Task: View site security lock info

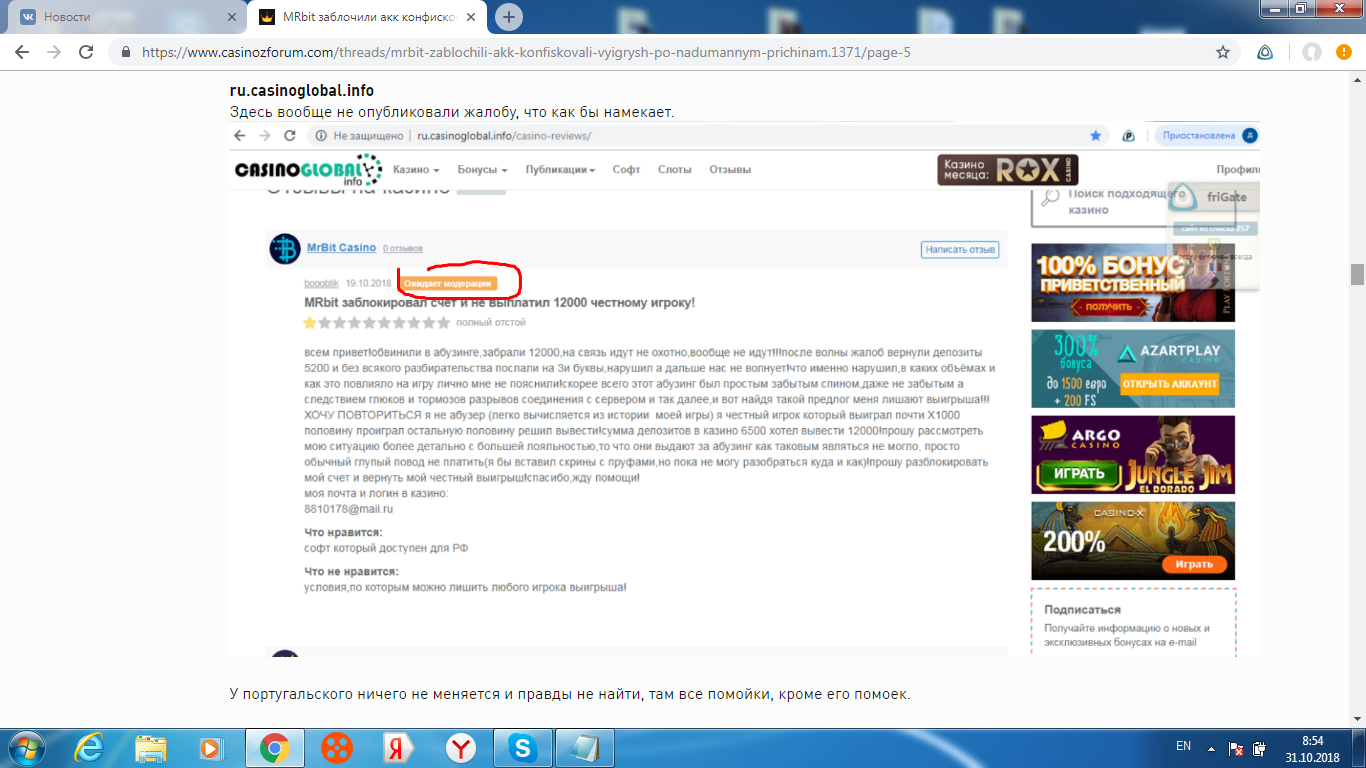Action: click(126, 52)
